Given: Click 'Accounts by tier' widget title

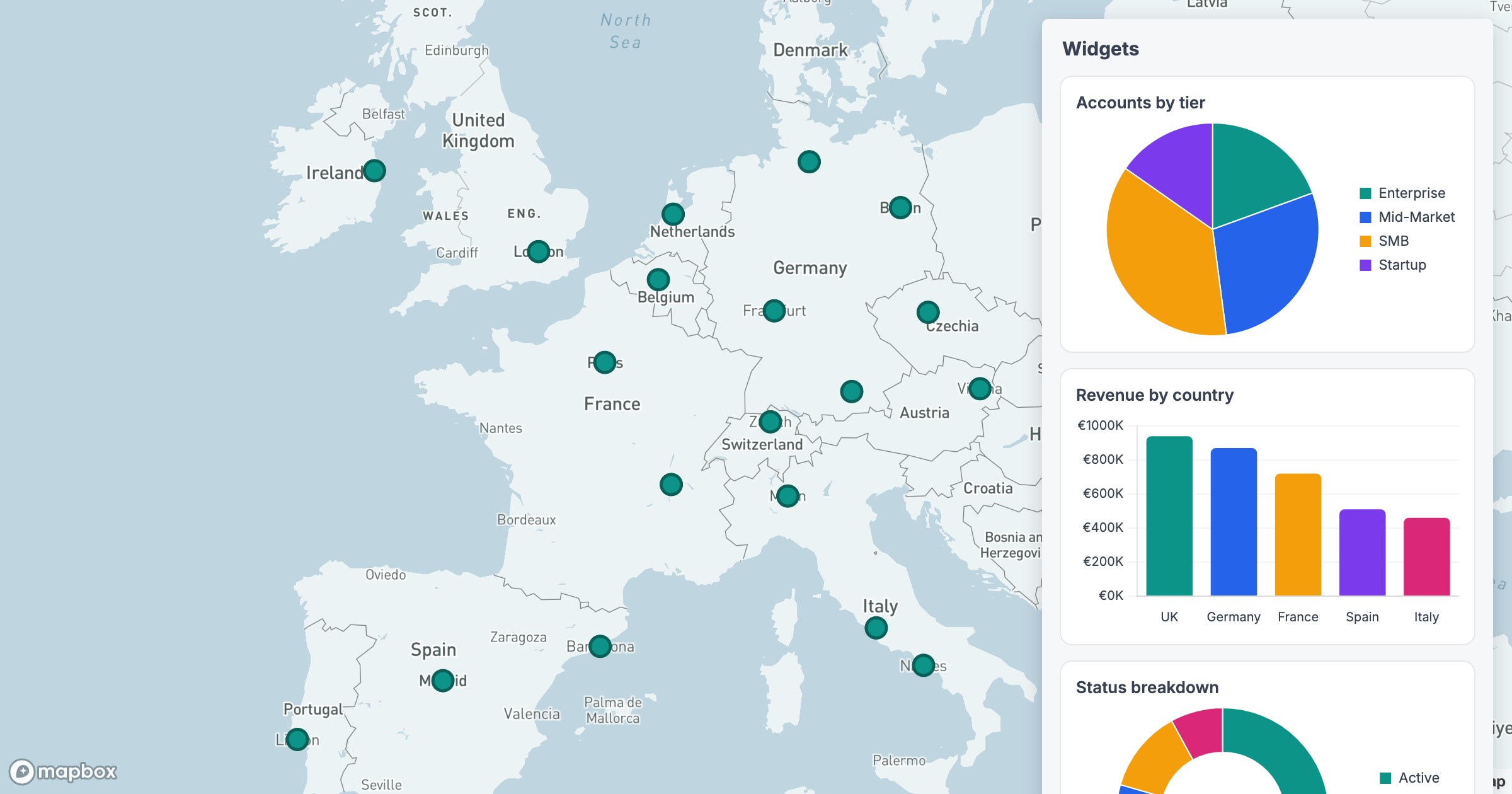Looking at the screenshot, I should [1140, 103].
